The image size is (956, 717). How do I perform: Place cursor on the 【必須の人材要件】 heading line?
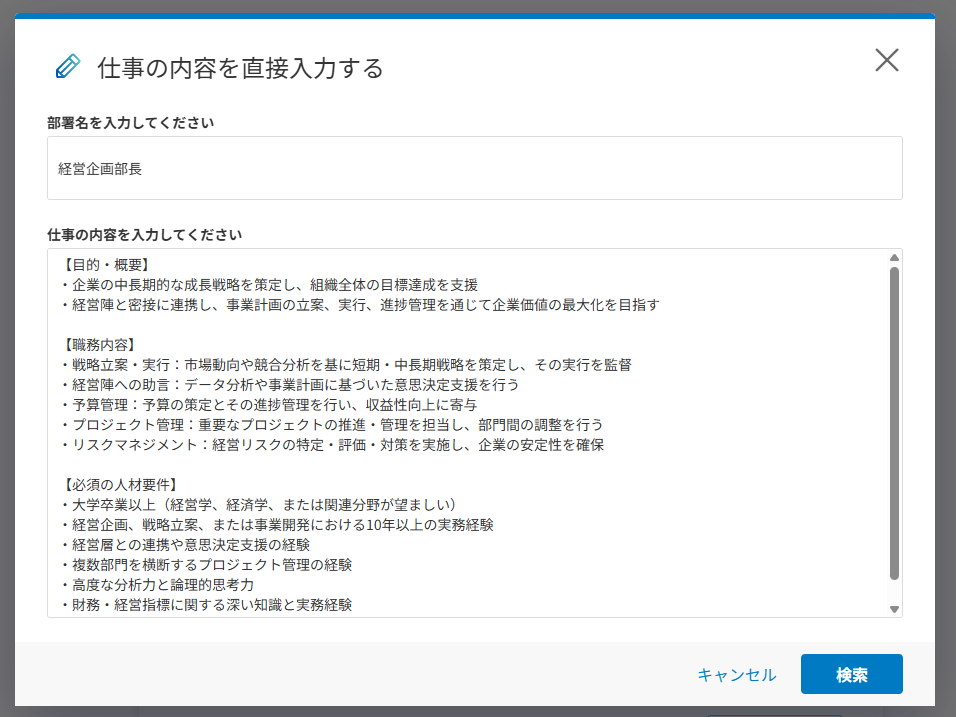click(x=118, y=485)
